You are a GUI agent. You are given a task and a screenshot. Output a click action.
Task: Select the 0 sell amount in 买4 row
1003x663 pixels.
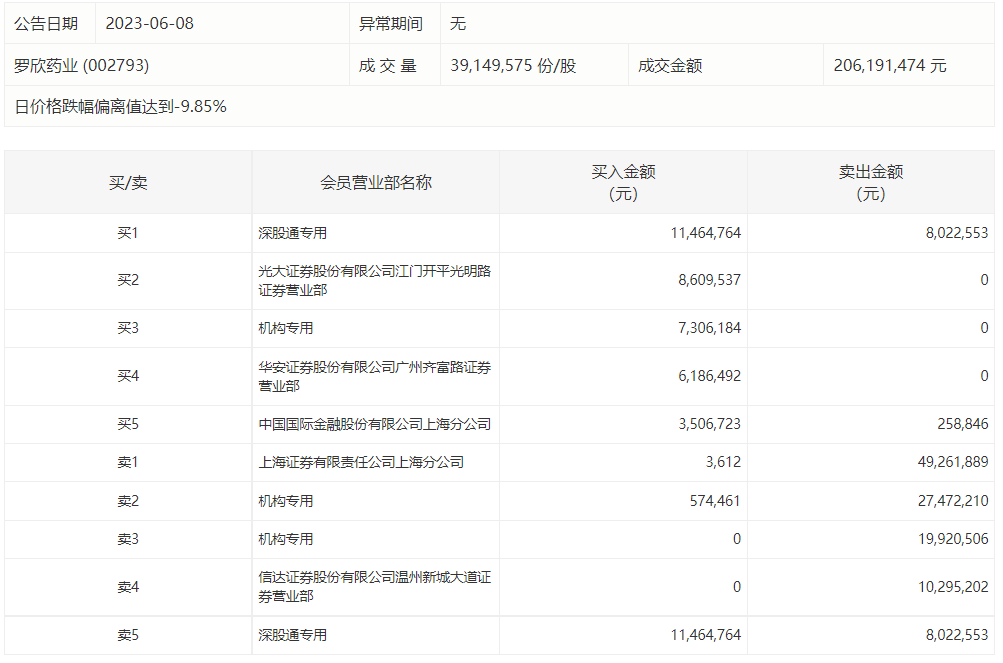tap(984, 376)
